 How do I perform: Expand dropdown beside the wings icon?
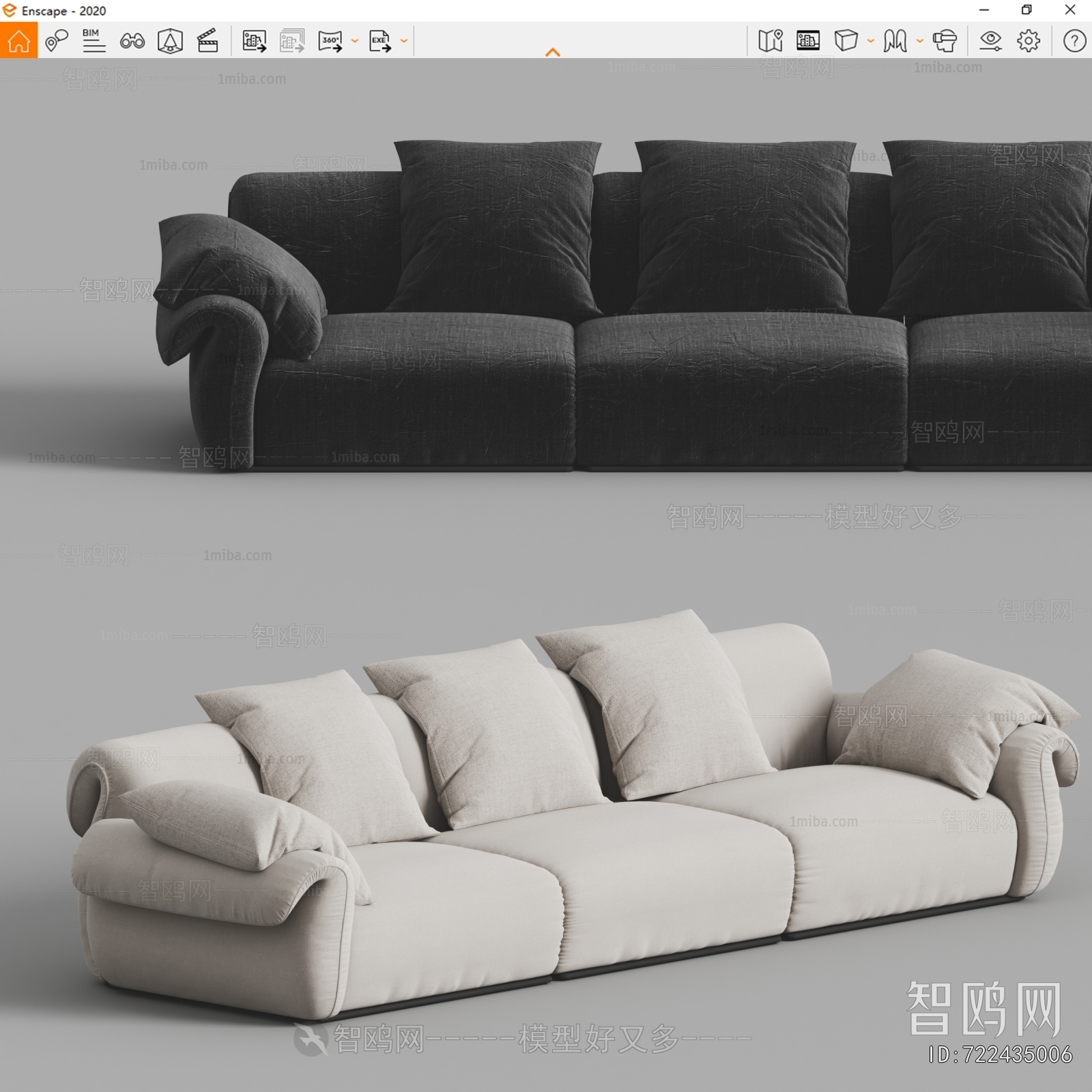coord(920,41)
